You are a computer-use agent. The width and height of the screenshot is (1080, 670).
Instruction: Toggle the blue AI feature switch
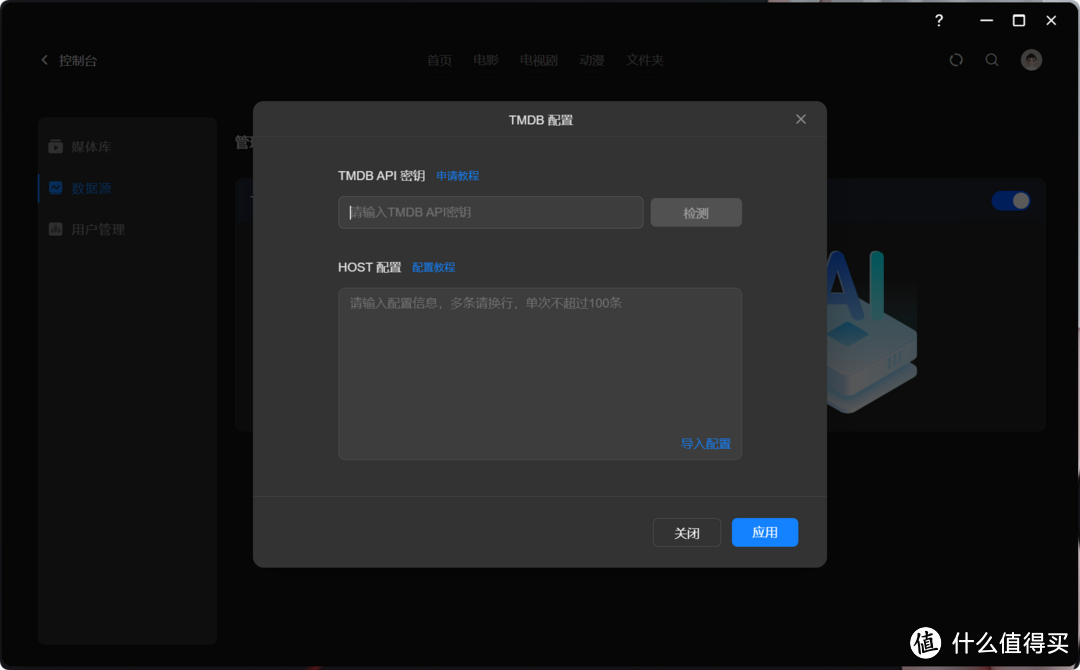[1011, 200]
